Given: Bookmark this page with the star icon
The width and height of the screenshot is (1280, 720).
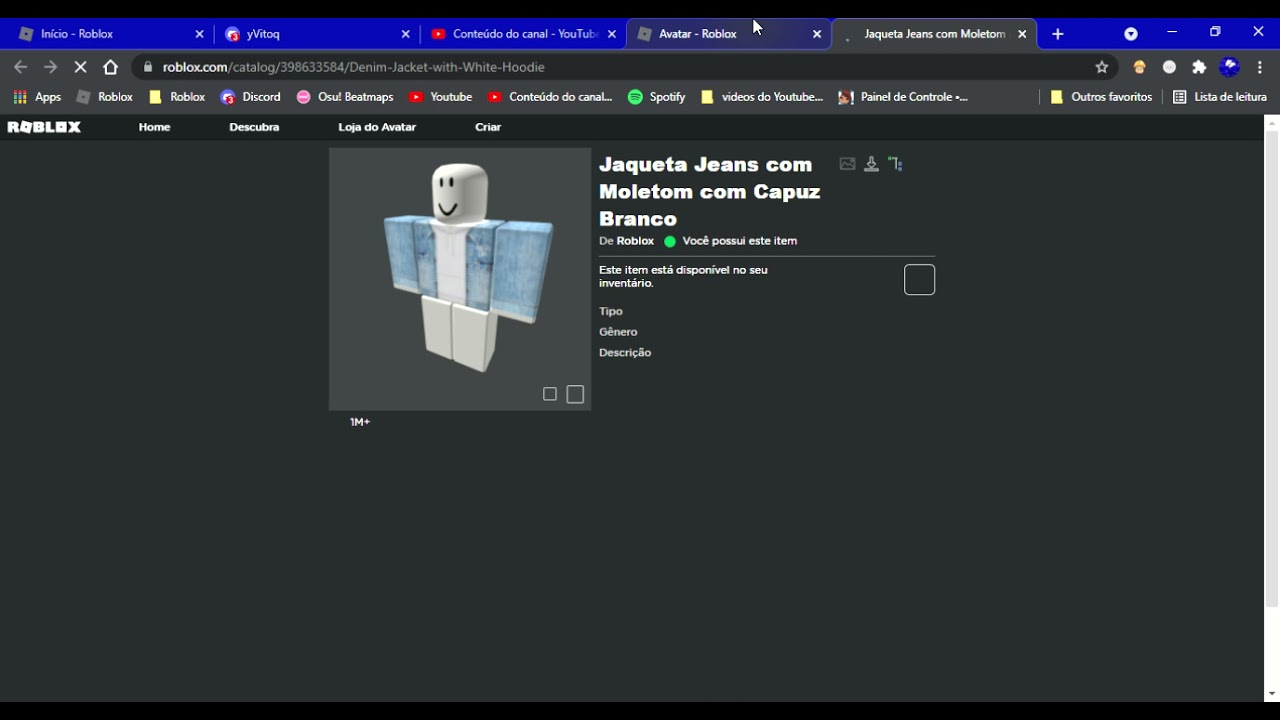Looking at the screenshot, I should 1102,67.
